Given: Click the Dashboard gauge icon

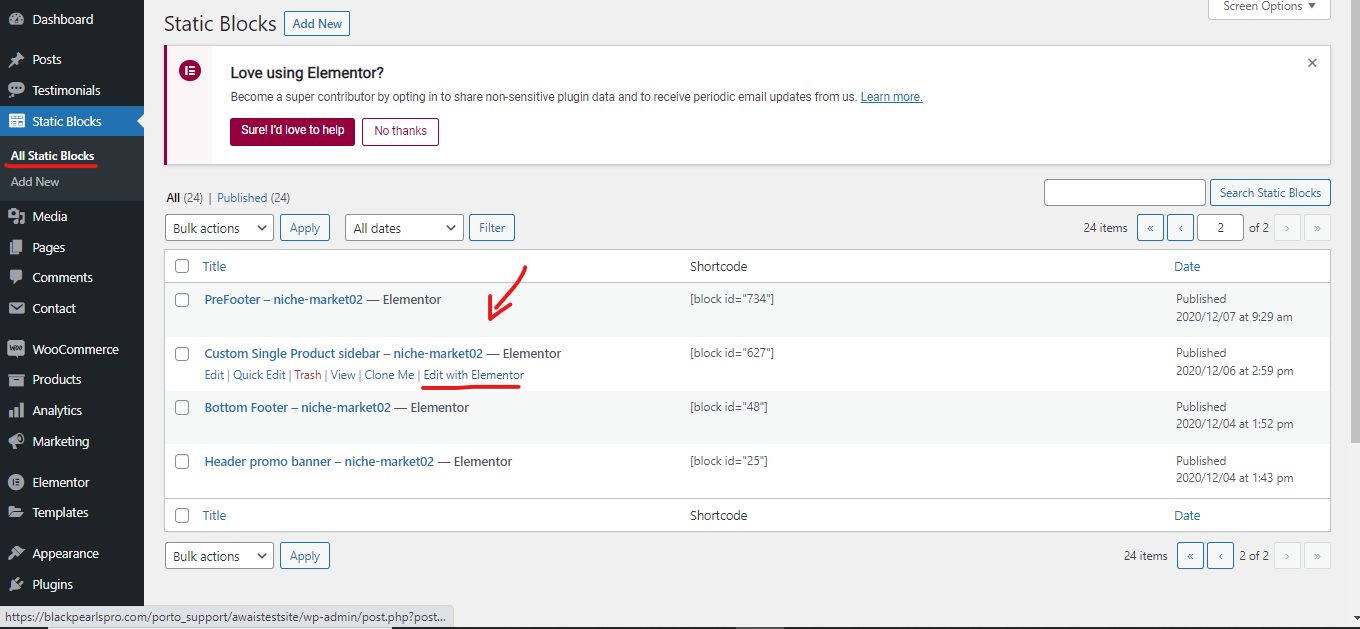Looking at the screenshot, I should click(16, 19).
